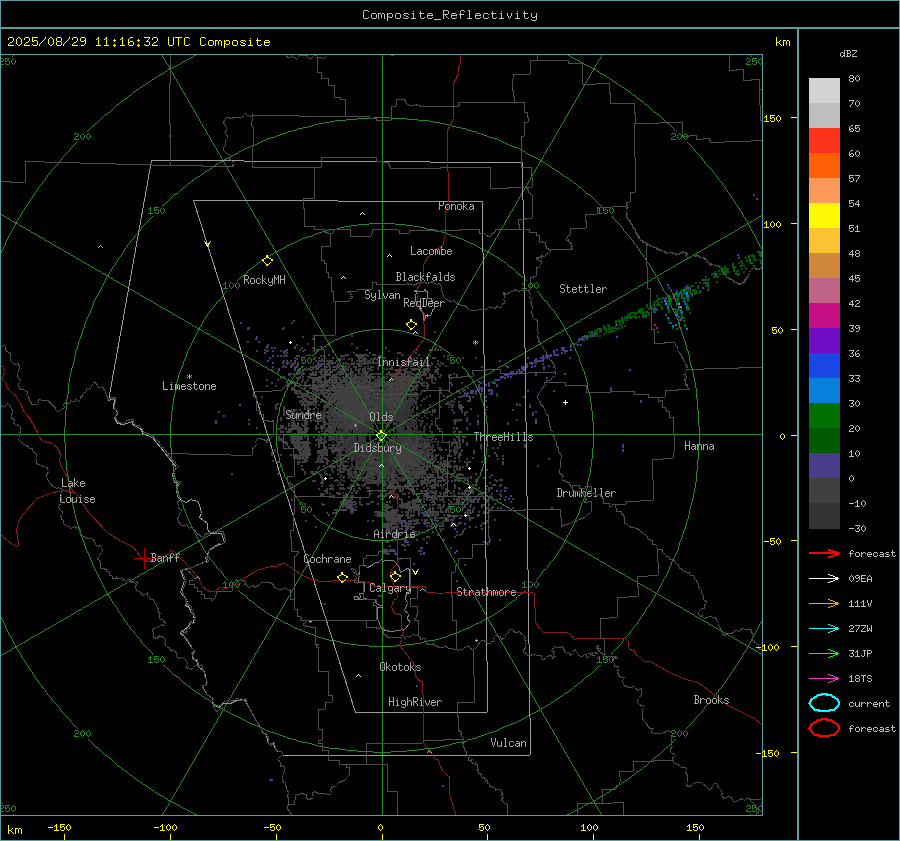Viewport: 900px width, 841px height.
Task: Click the light blue 30 dBZ color swatch
Action: tap(824, 391)
